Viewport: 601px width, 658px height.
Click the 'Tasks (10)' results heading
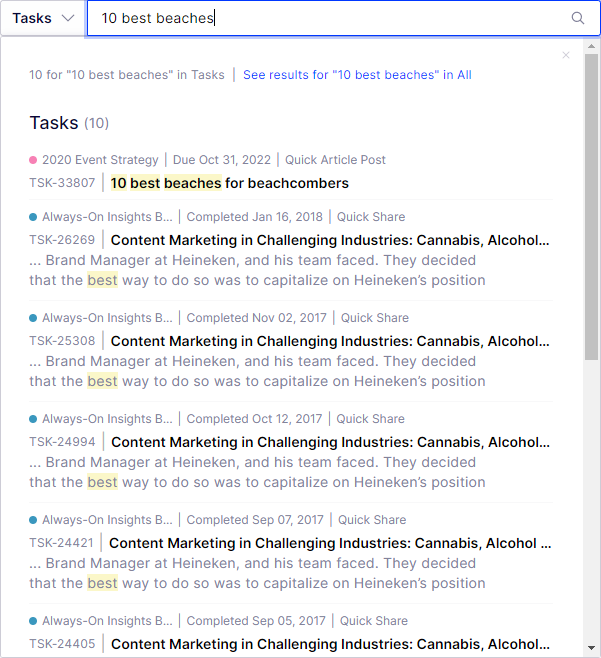pos(69,123)
